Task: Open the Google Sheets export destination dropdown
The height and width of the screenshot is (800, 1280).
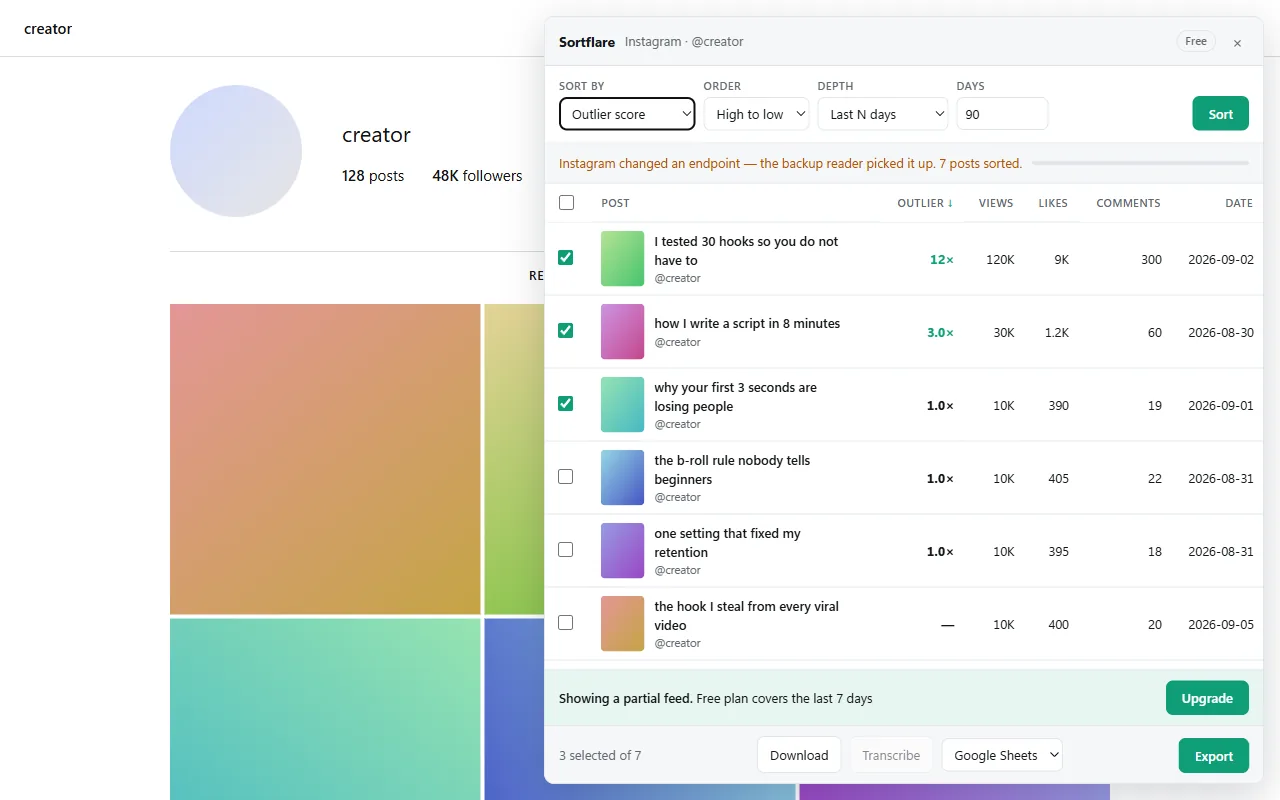Action: (x=1002, y=755)
